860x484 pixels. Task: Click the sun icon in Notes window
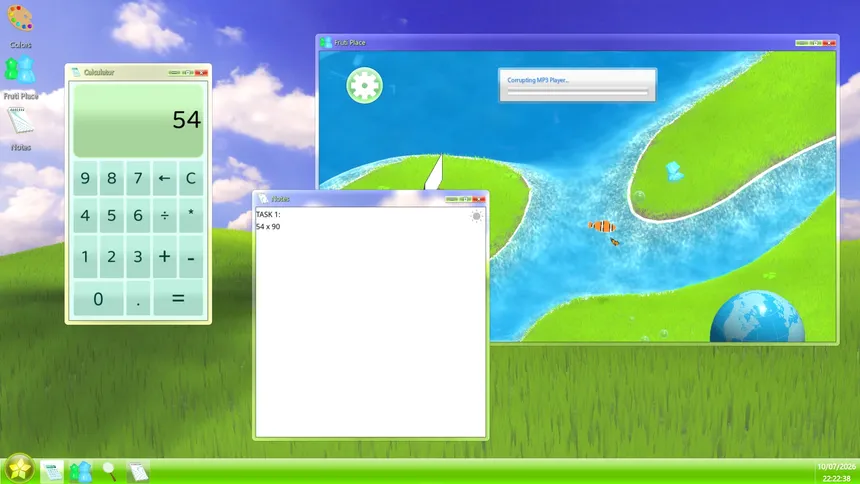[476, 216]
